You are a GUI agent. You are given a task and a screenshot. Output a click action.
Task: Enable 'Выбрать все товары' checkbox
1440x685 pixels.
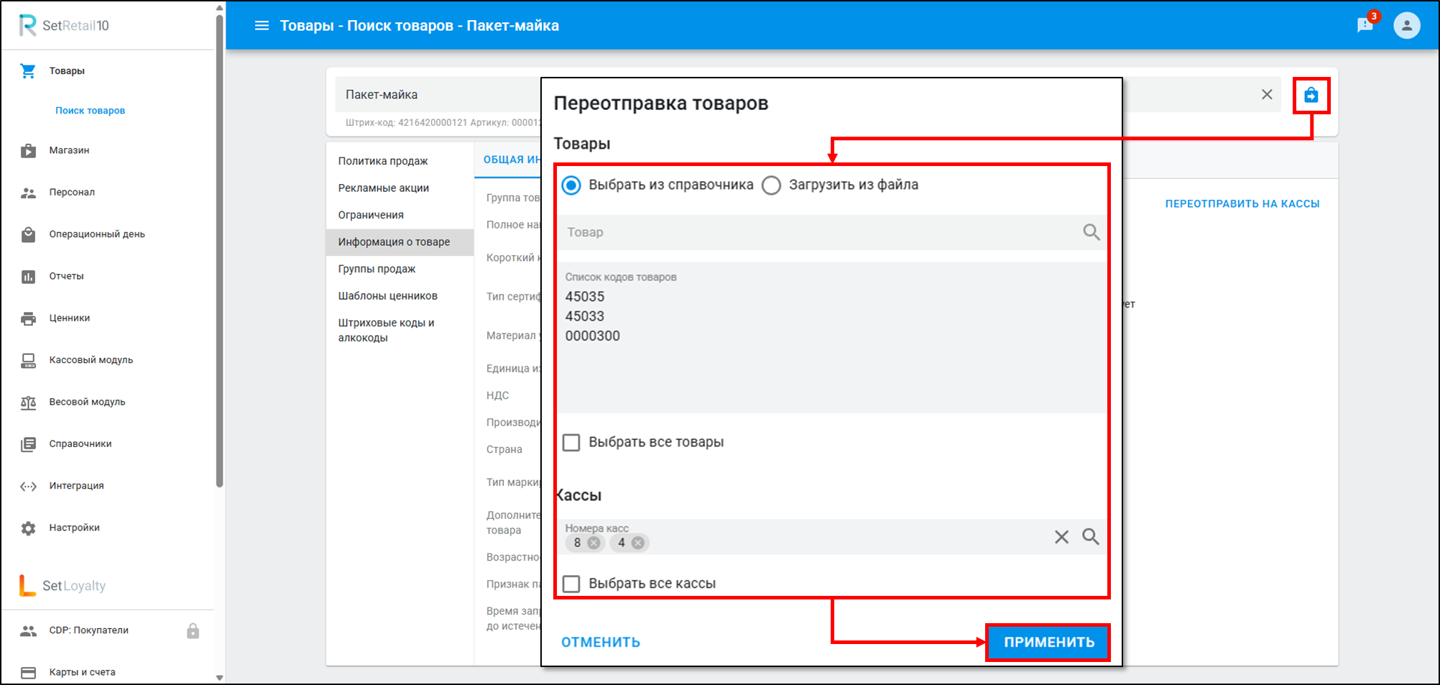(571, 442)
